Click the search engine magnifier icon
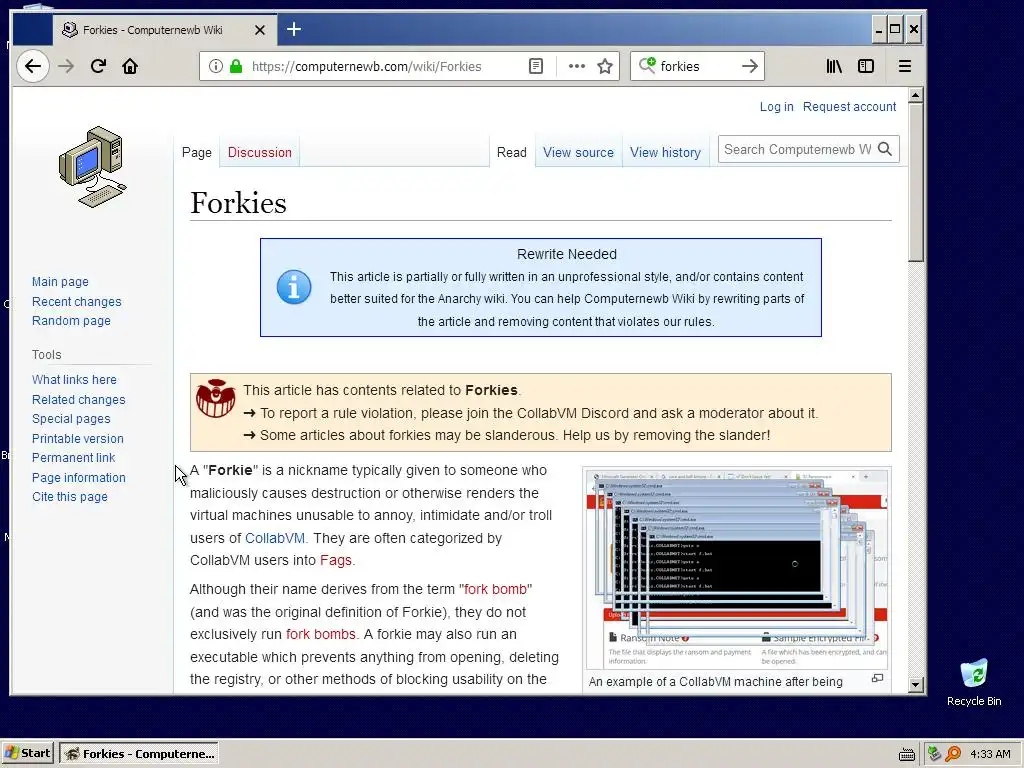 (x=647, y=65)
